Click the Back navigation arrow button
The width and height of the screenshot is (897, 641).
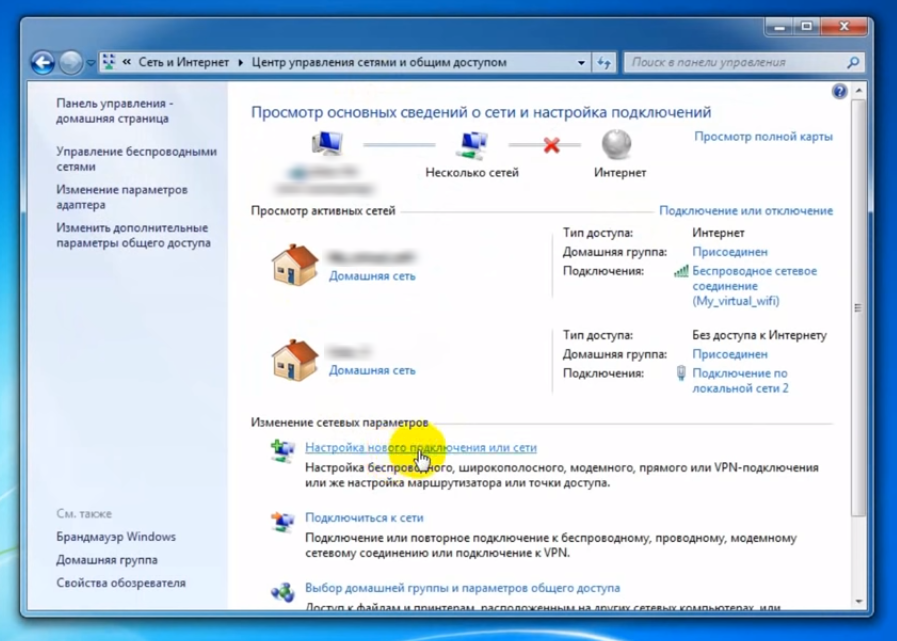pos(43,62)
